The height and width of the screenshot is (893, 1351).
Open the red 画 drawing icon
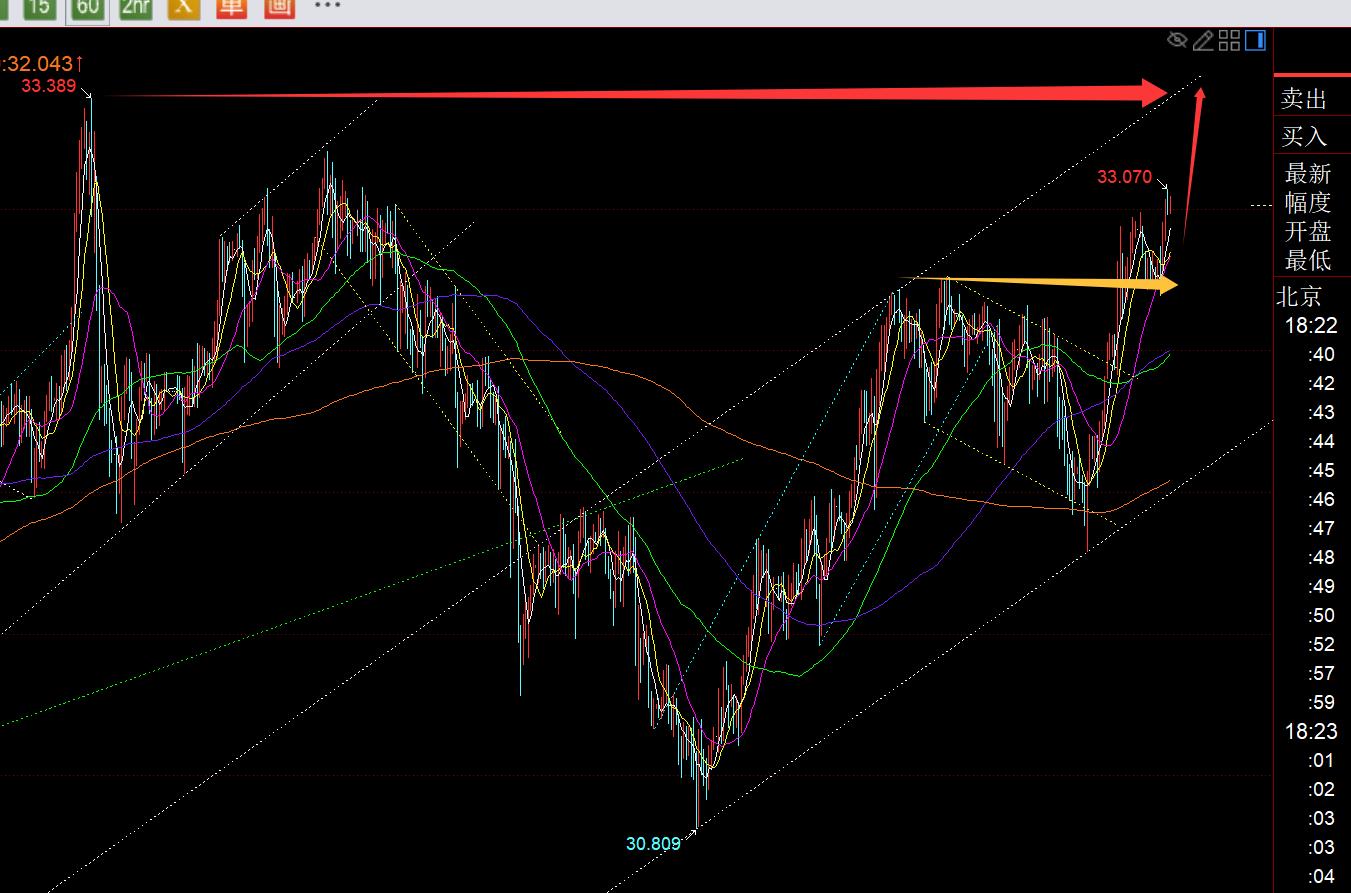279,8
